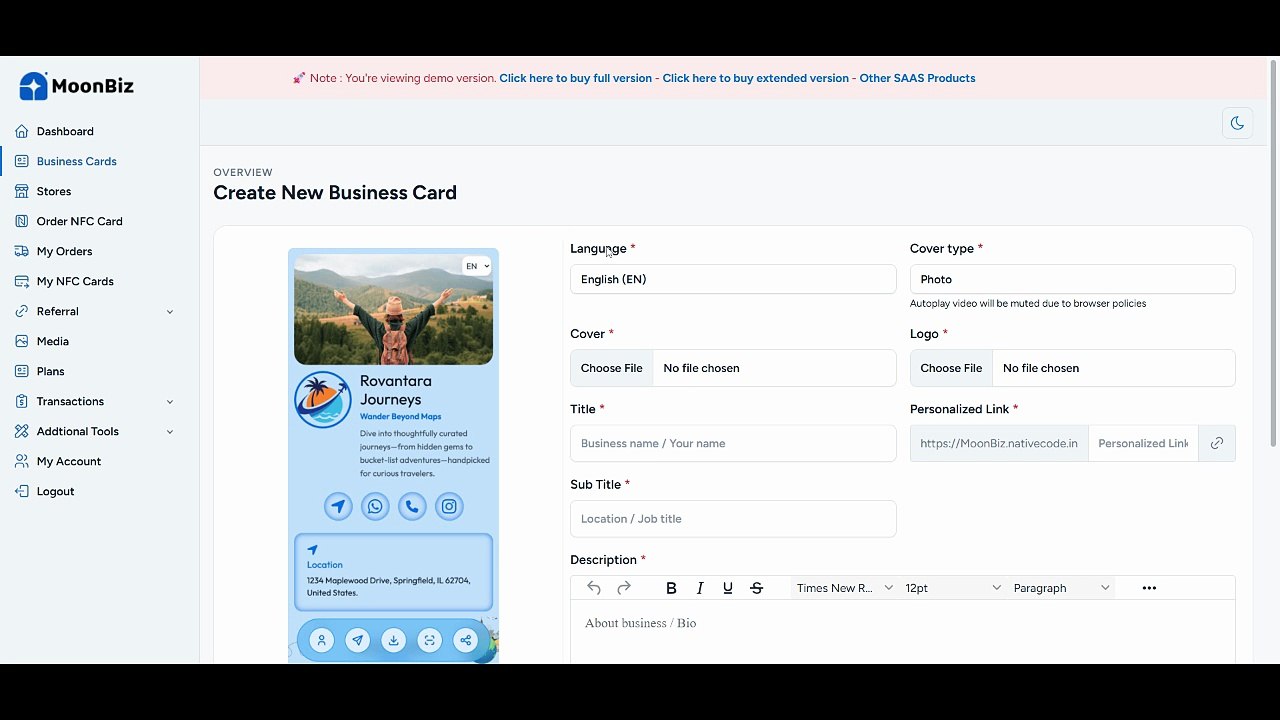The width and height of the screenshot is (1280, 720).
Task: Click the preview QR scan icon
Action: (x=429, y=641)
